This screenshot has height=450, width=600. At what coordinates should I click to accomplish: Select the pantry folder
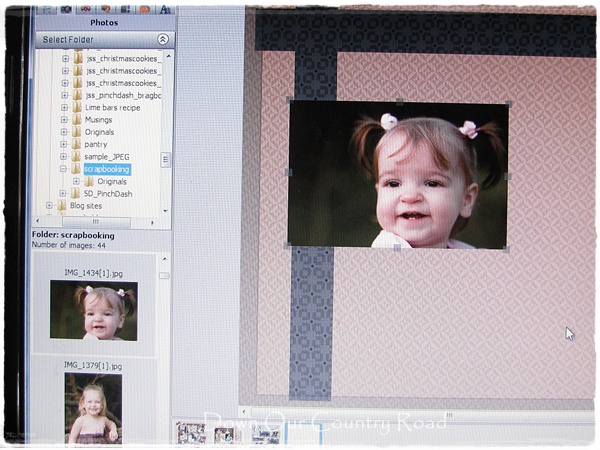tap(96, 144)
